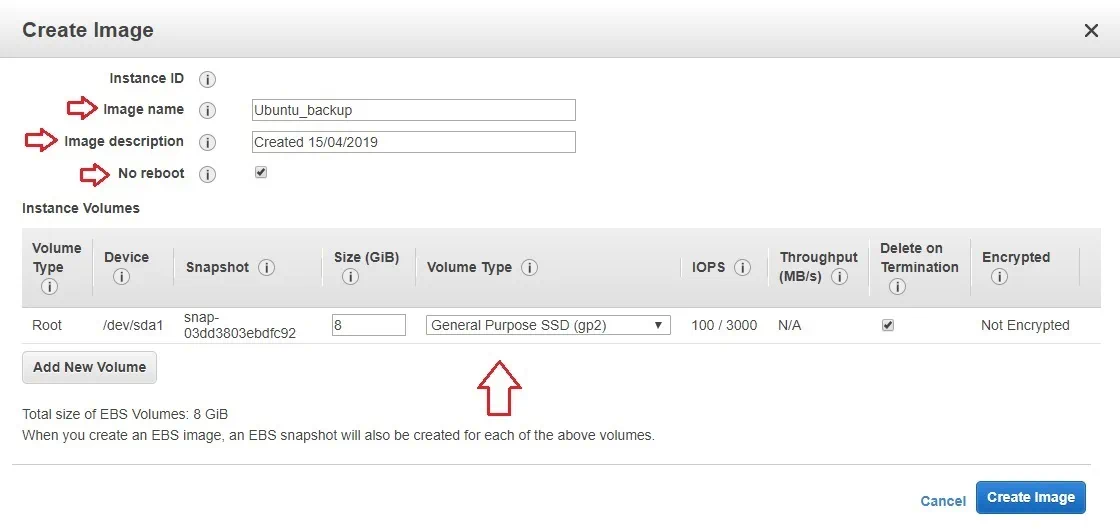1120x531 pixels.
Task: Click info icon next to No reboot
Action: pyautogui.click(x=207, y=175)
